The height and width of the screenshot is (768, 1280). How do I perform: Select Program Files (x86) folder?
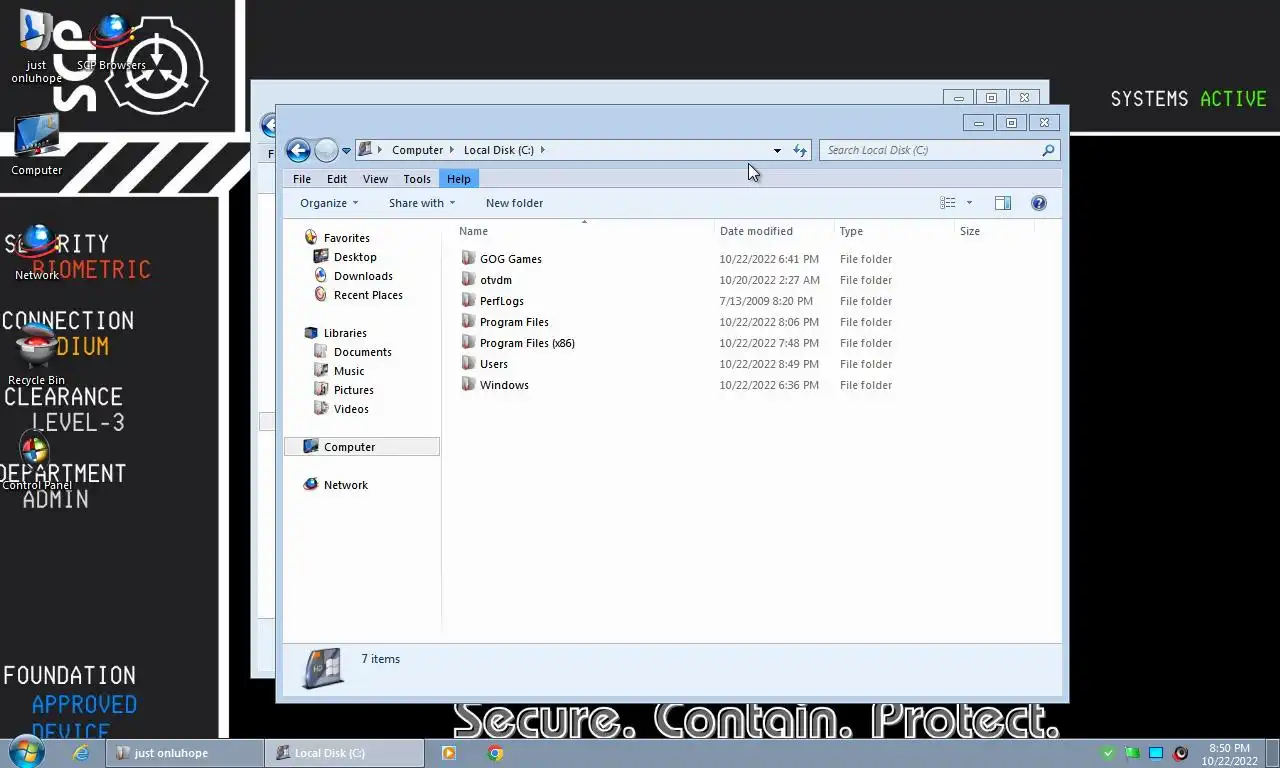(527, 343)
